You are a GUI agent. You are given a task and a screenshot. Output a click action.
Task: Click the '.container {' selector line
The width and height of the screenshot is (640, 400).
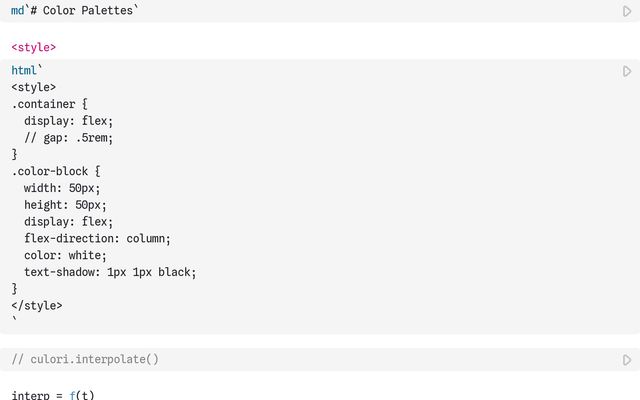pos(49,104)
